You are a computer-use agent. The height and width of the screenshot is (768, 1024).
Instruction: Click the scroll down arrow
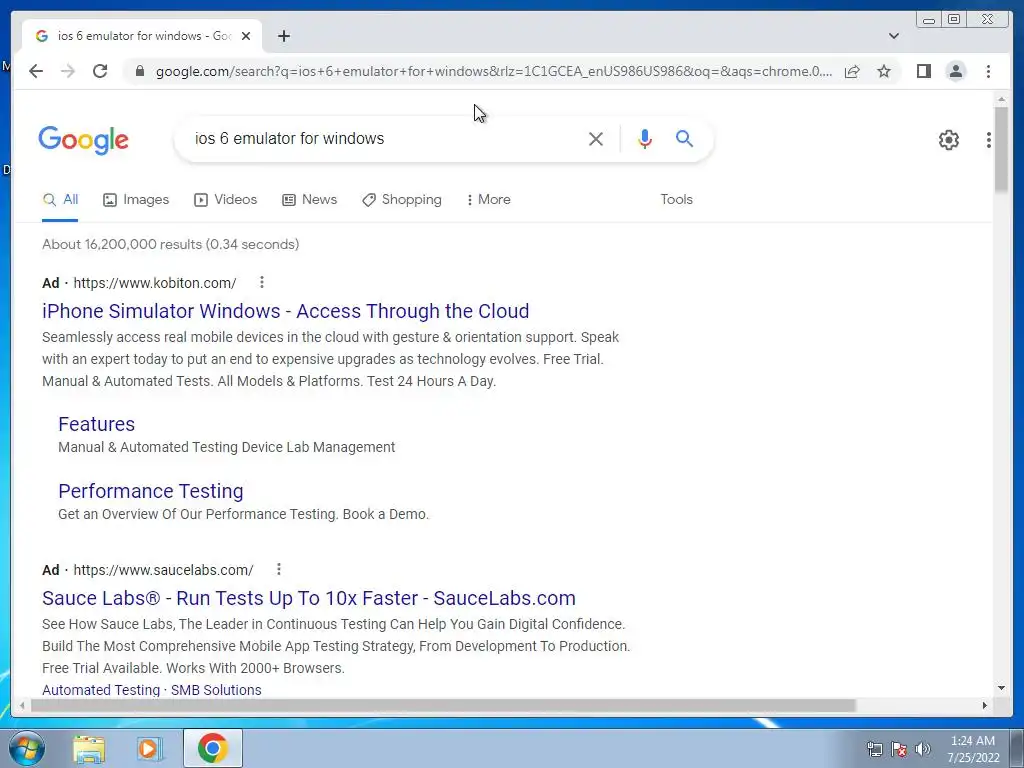pyautogui.click(x=1001, y=688)
